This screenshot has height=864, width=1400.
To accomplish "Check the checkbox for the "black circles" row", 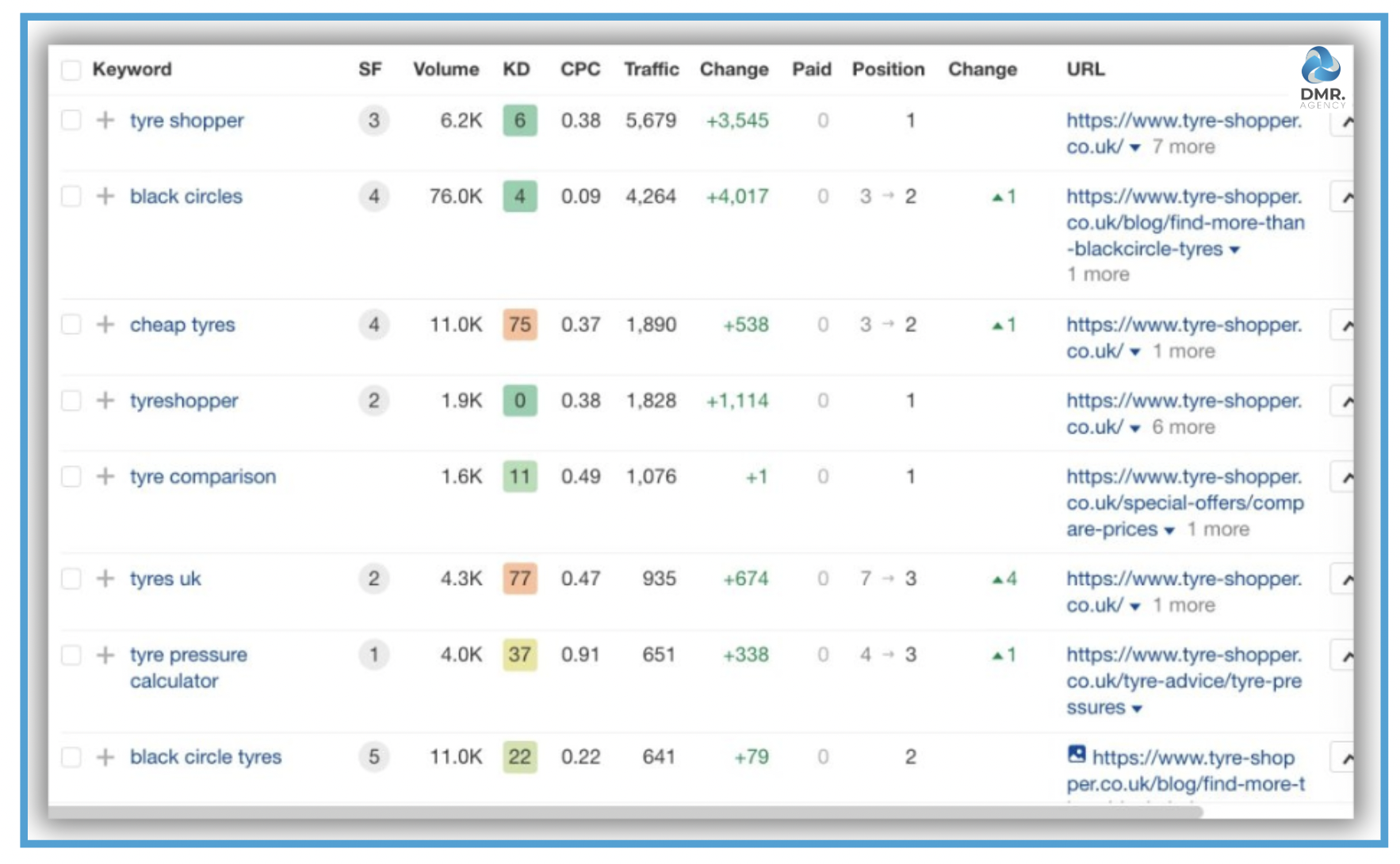I will pos(71,197).
